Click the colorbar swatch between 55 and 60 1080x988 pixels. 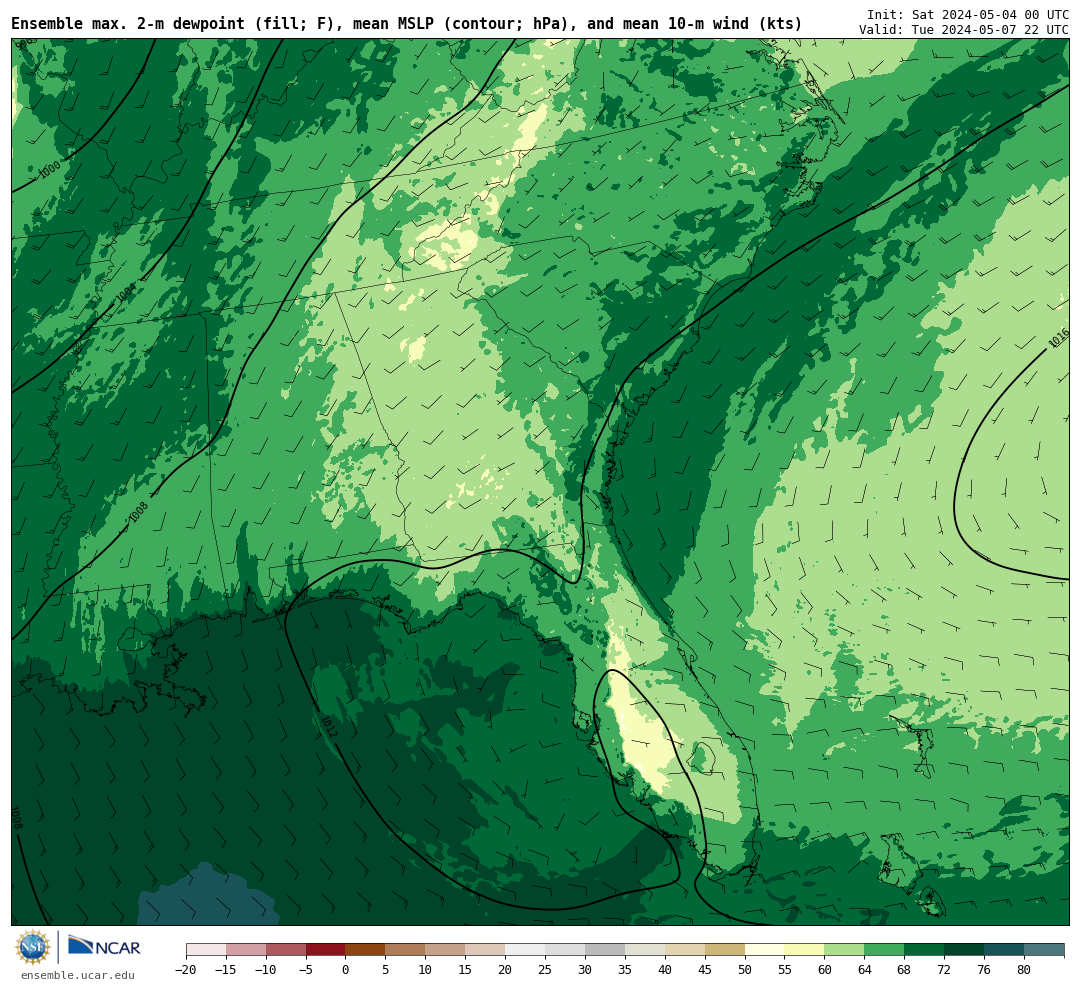pyautogui.click(x=804, y=950)
